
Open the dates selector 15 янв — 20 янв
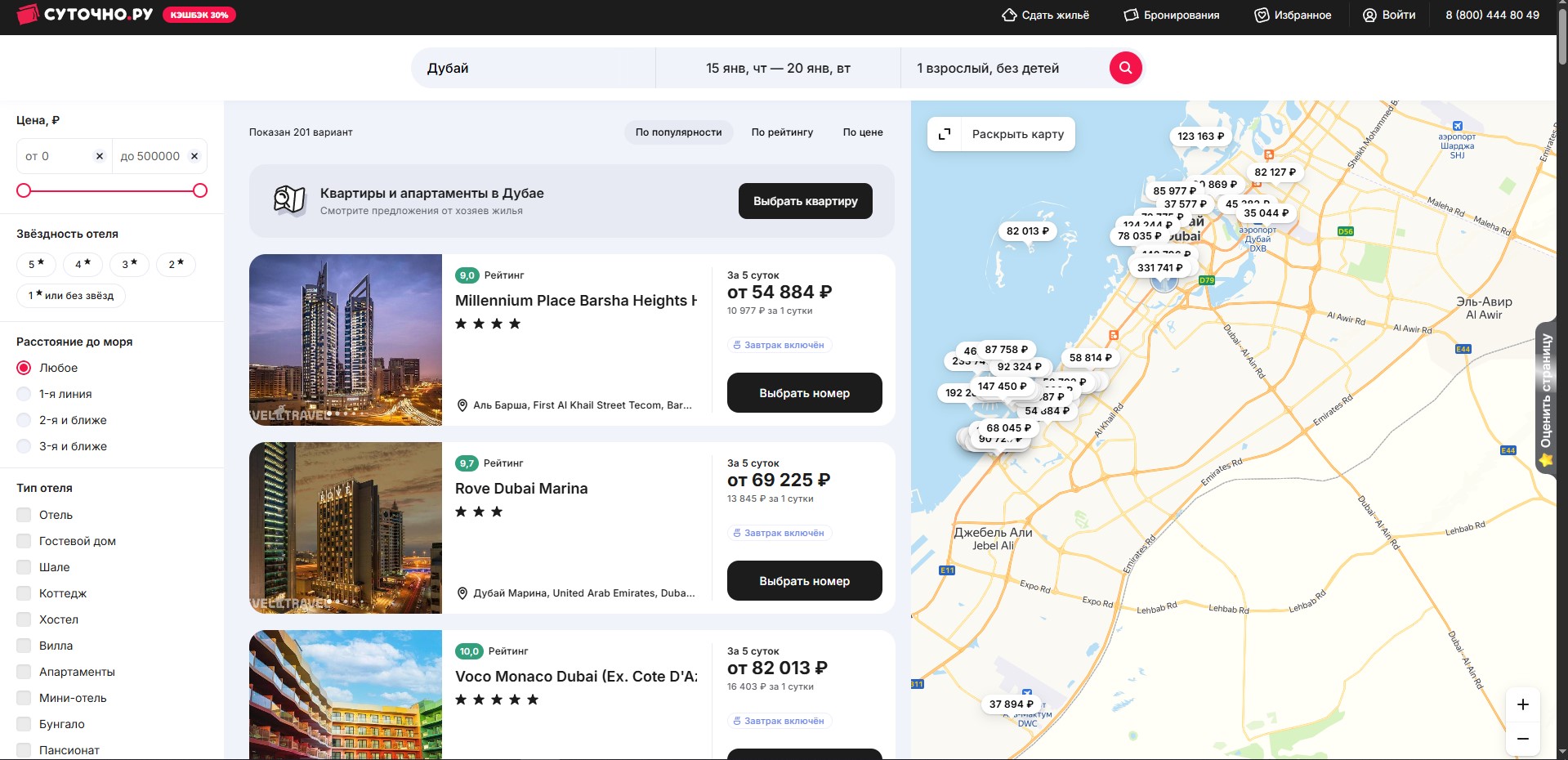tap(778, 68)
